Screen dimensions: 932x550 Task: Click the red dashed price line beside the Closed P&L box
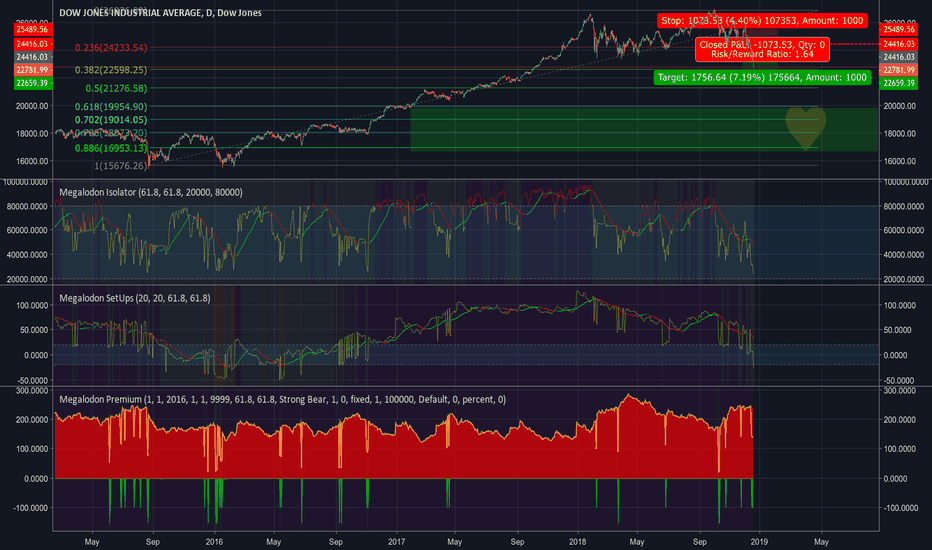pos(854,44)
